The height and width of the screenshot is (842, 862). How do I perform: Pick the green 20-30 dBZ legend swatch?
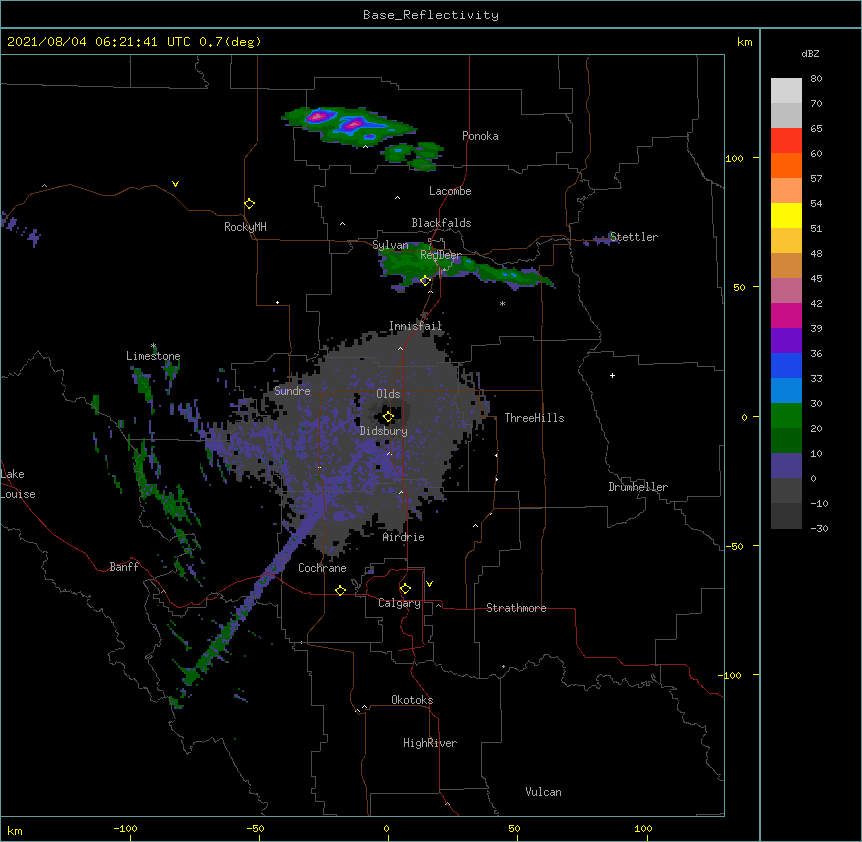[786, 416]
